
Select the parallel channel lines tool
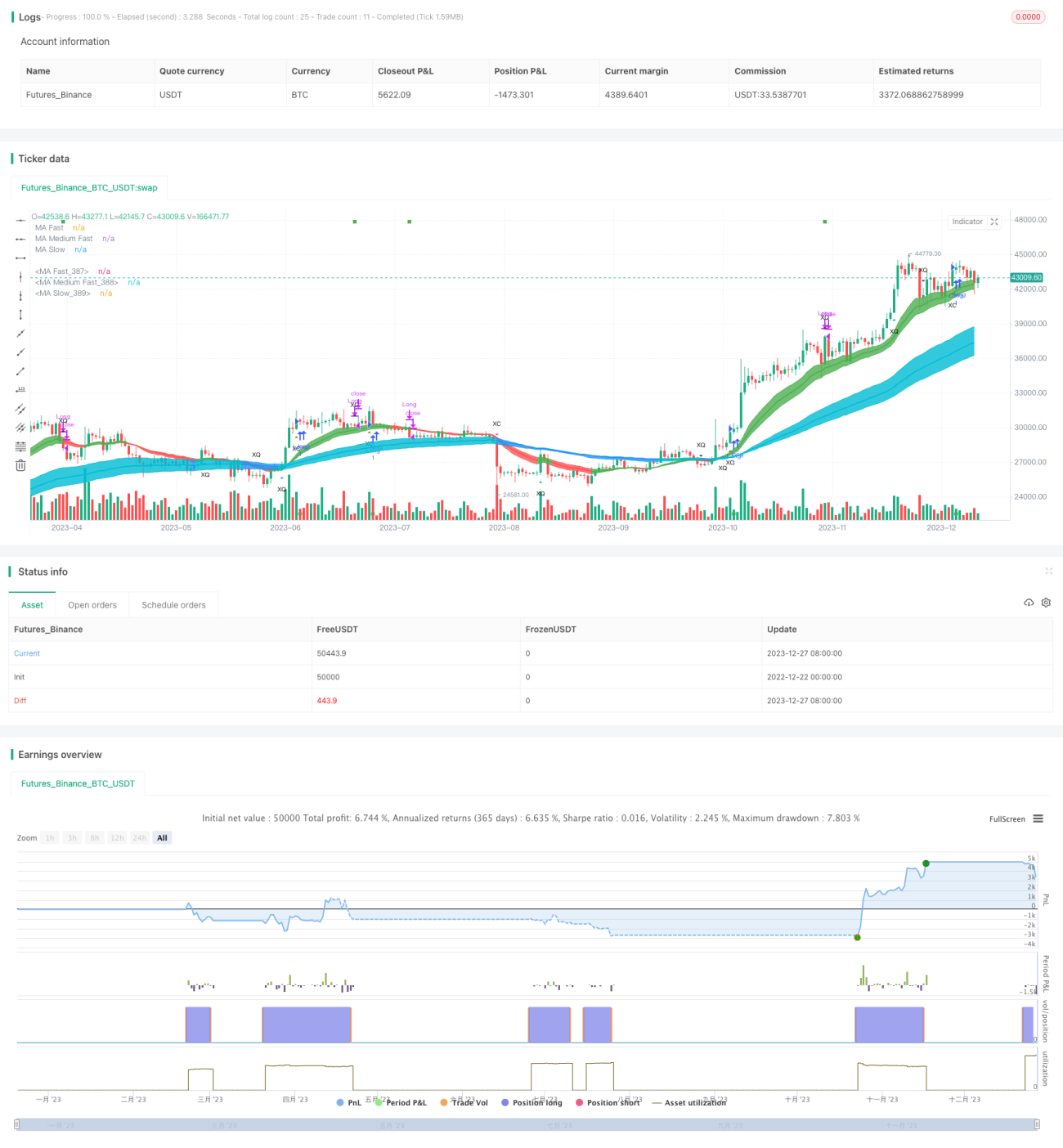[20, 409]
